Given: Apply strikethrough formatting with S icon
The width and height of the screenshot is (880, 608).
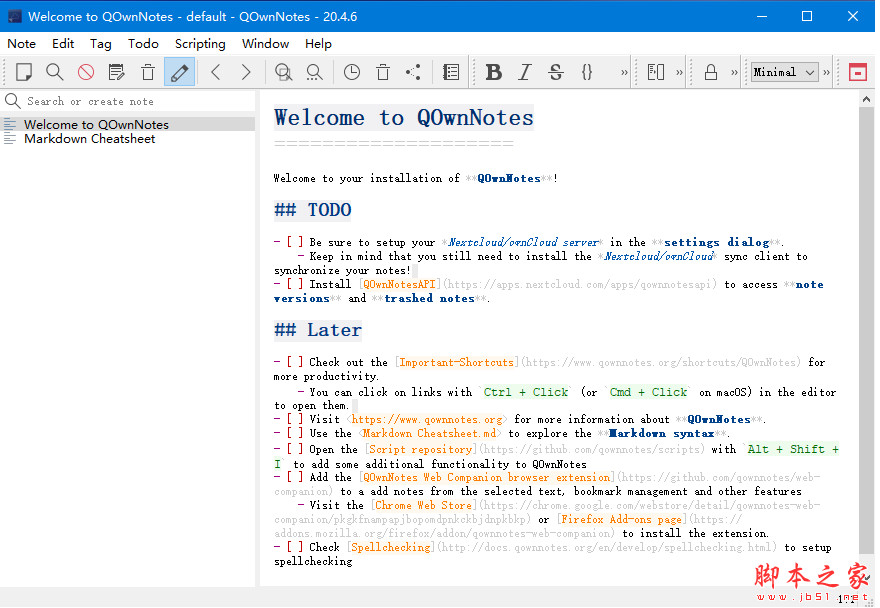Looking at the screenshot, I should click(556, 72).
